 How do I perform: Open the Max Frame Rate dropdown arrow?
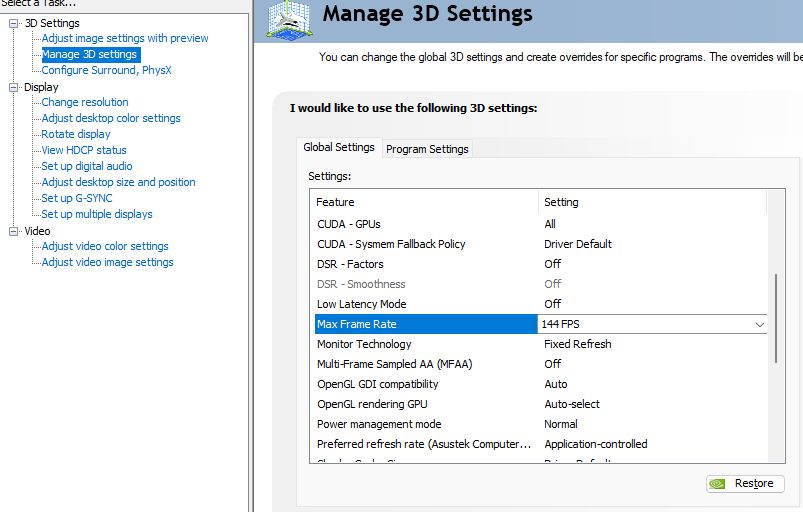click(x=759, y=325)
